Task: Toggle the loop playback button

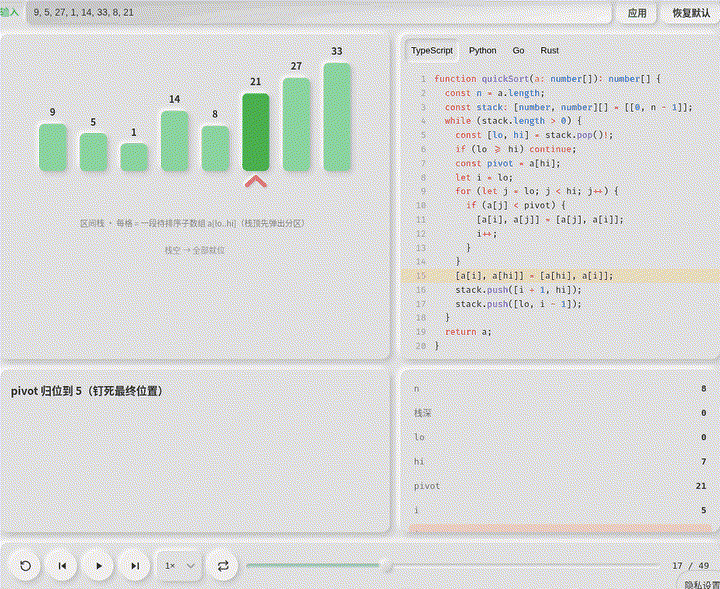Action: [x=223, y=566]
